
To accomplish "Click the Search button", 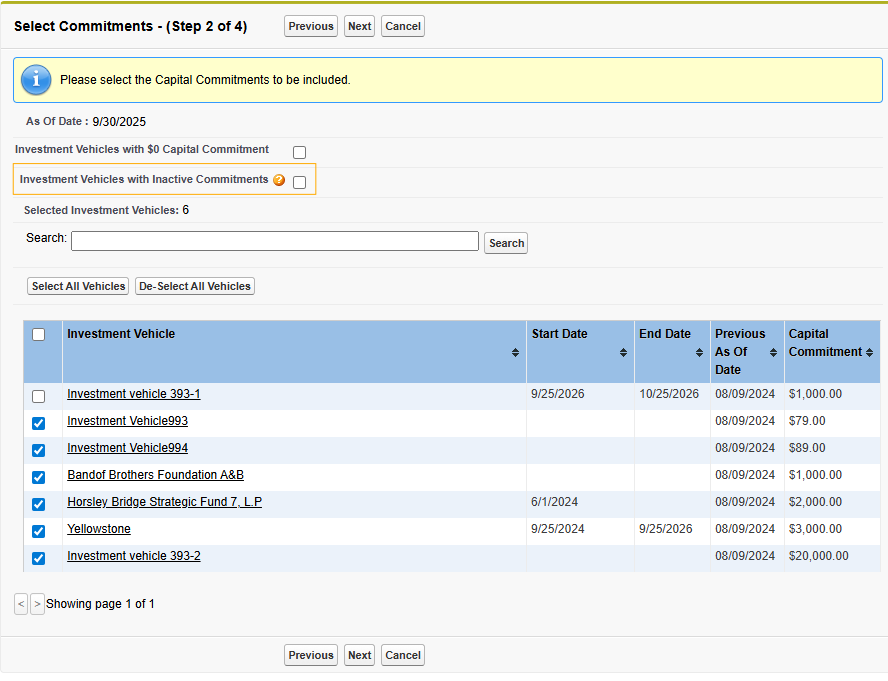I will pyautogui.click(x=506, y=243).
